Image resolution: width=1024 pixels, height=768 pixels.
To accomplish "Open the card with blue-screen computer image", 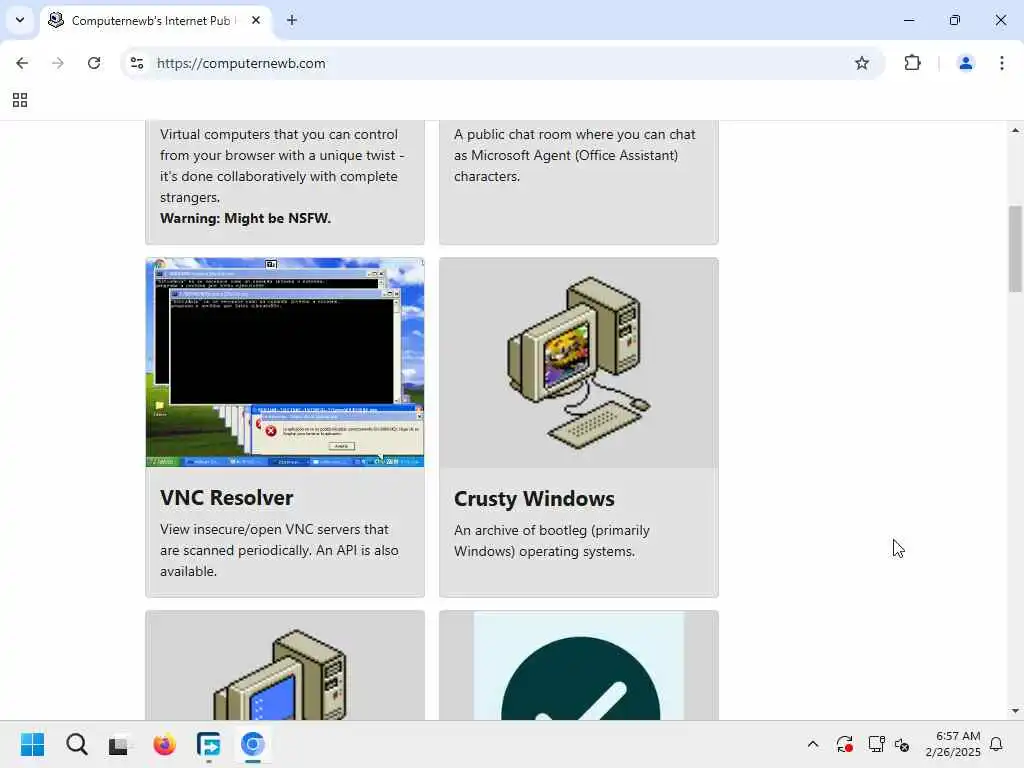I will 285,666.
